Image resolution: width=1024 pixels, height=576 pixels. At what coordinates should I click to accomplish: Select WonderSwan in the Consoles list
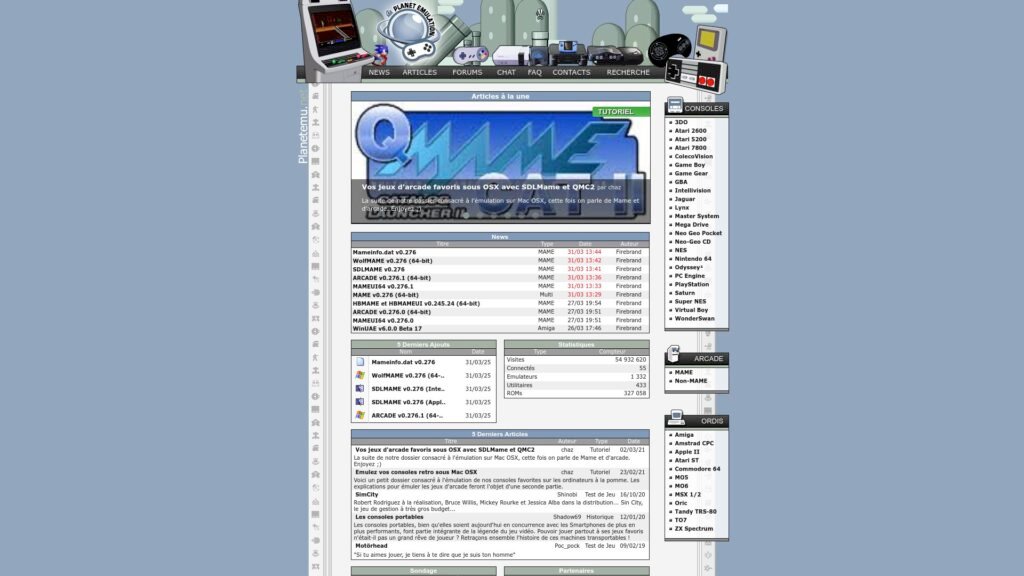(694, 318)
